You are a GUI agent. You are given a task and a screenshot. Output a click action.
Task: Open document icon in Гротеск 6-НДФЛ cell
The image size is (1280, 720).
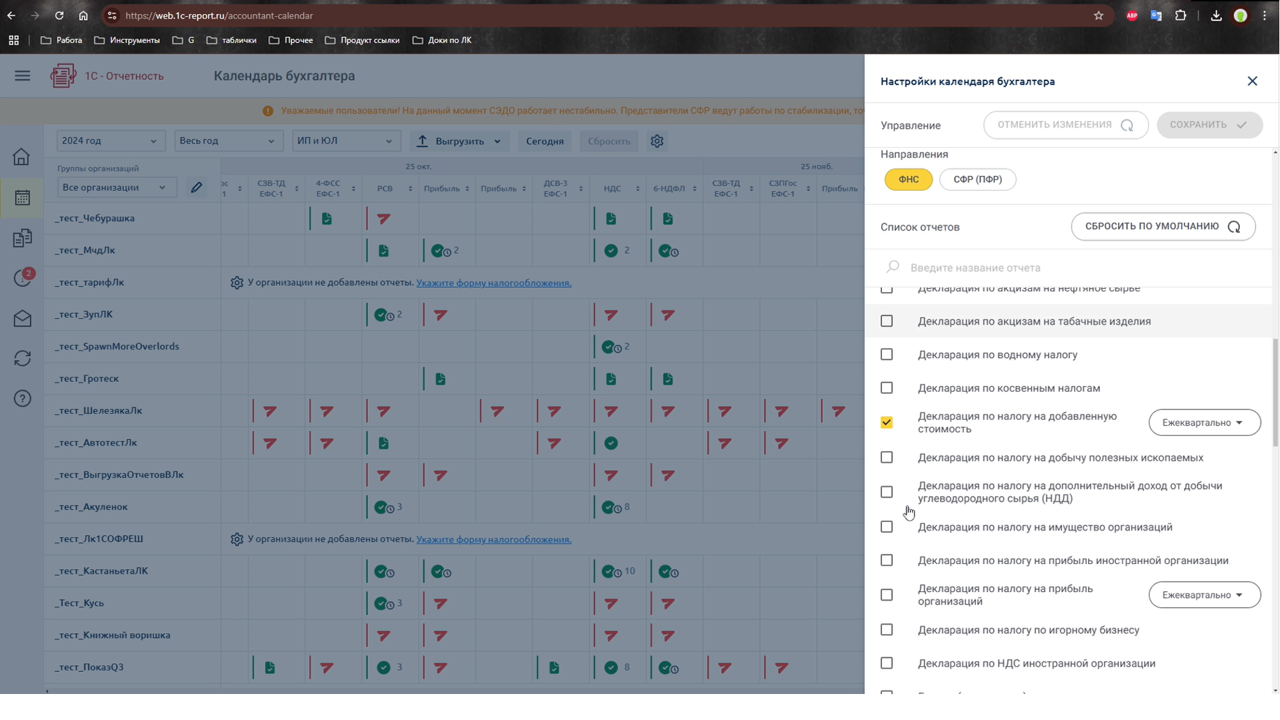tap(668, 379)
